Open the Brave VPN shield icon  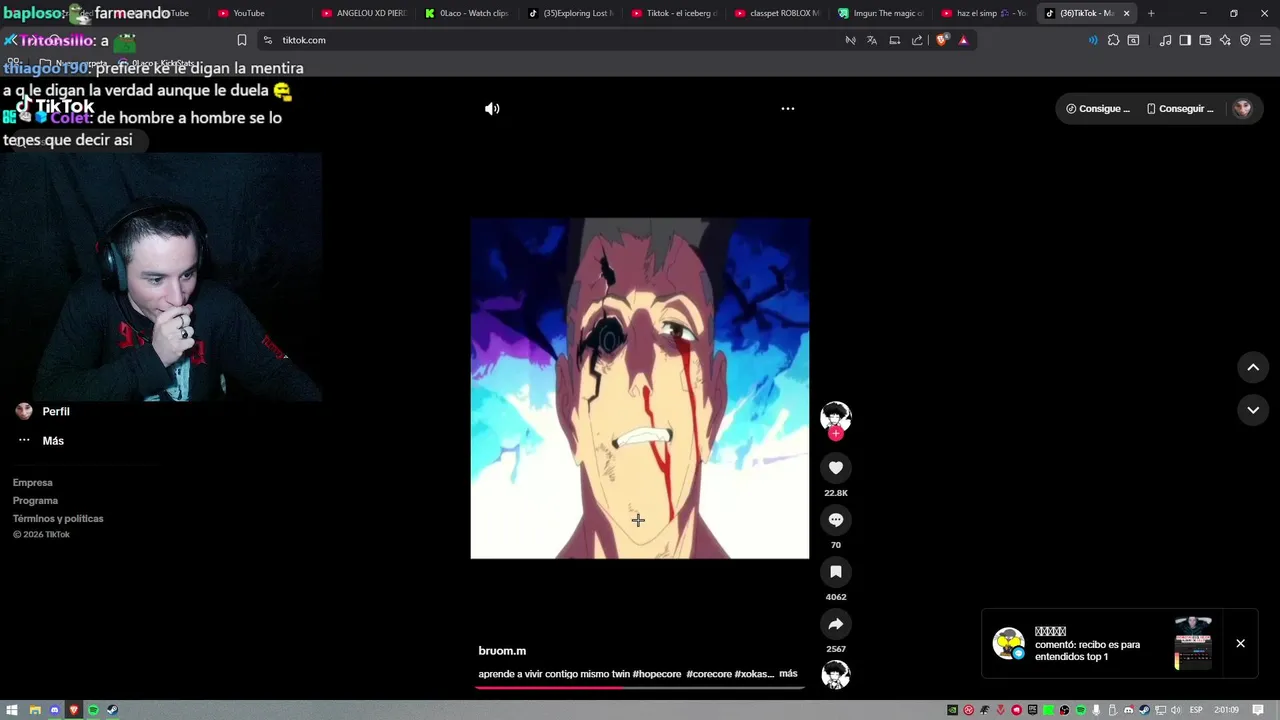pos(1245,40)
